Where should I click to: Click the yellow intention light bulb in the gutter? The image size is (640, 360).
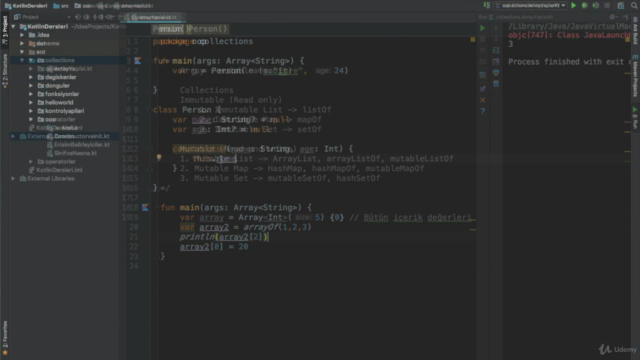tap(159, 158)
